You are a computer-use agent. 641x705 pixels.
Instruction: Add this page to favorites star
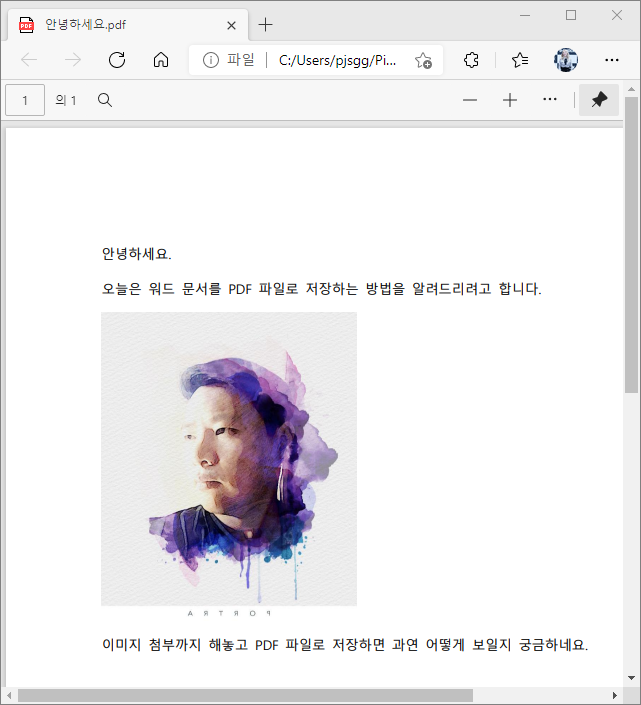[423, 60]
